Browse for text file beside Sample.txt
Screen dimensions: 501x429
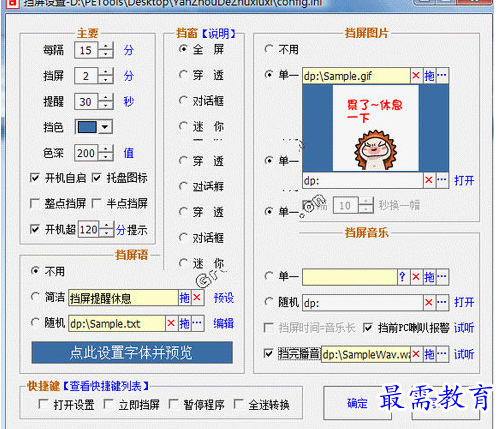click(x=197, y=323)
